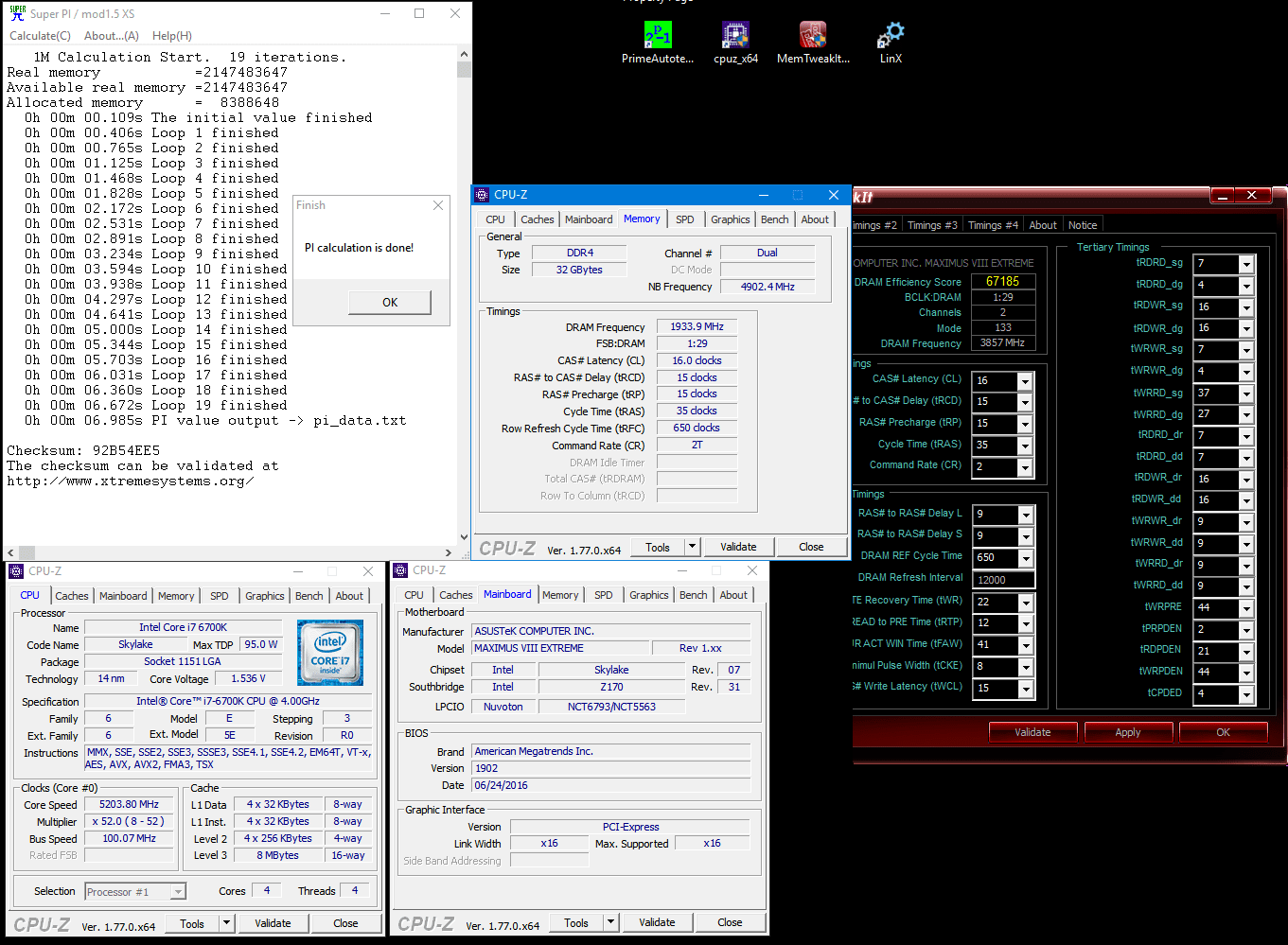Click Validate in Memory CPU-Z window
The image size is (1288, 945).
[x=738, y=547]
